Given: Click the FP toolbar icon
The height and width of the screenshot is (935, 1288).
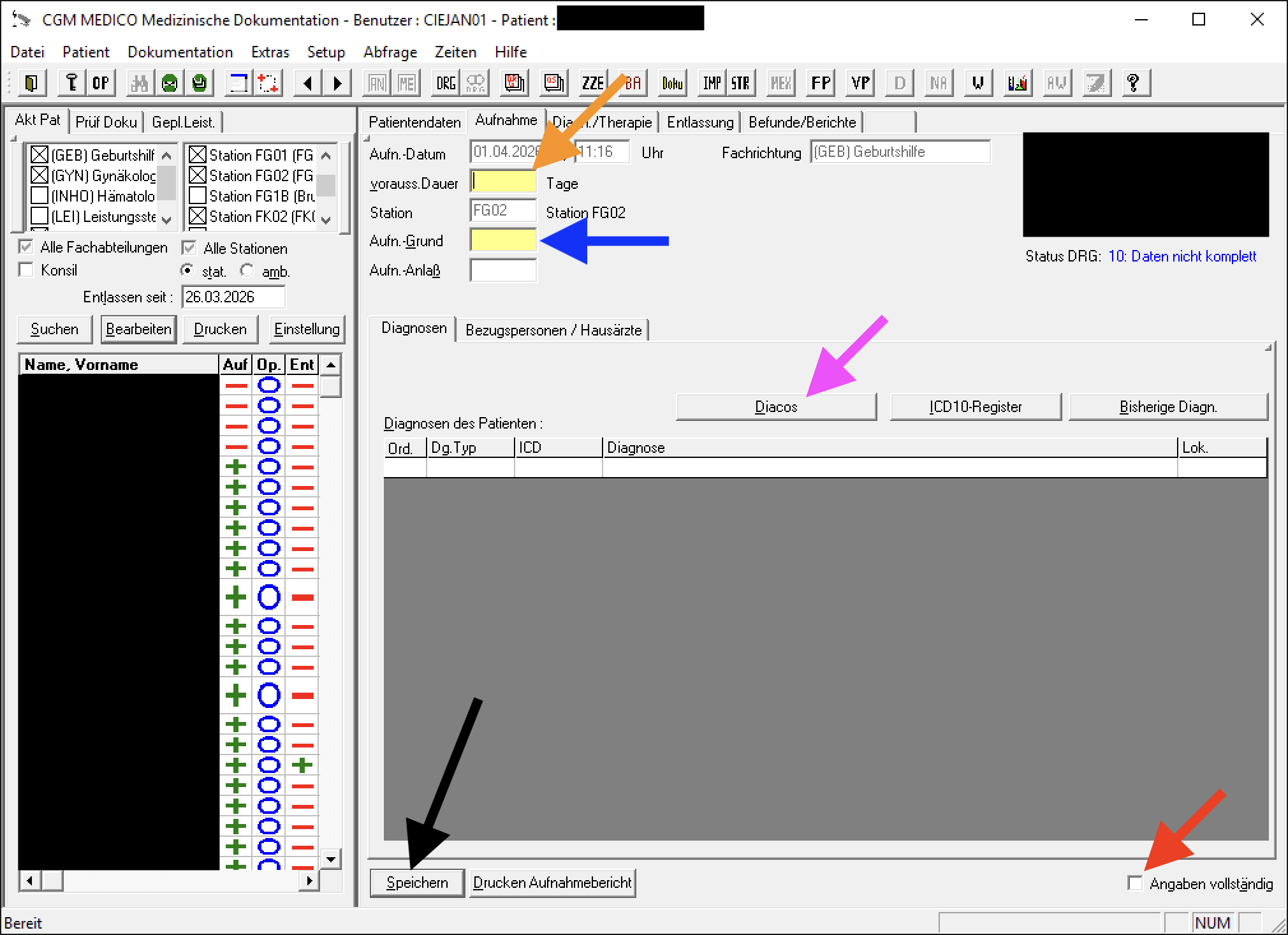Looking at the screenshot, I should (x=821, y=83).
